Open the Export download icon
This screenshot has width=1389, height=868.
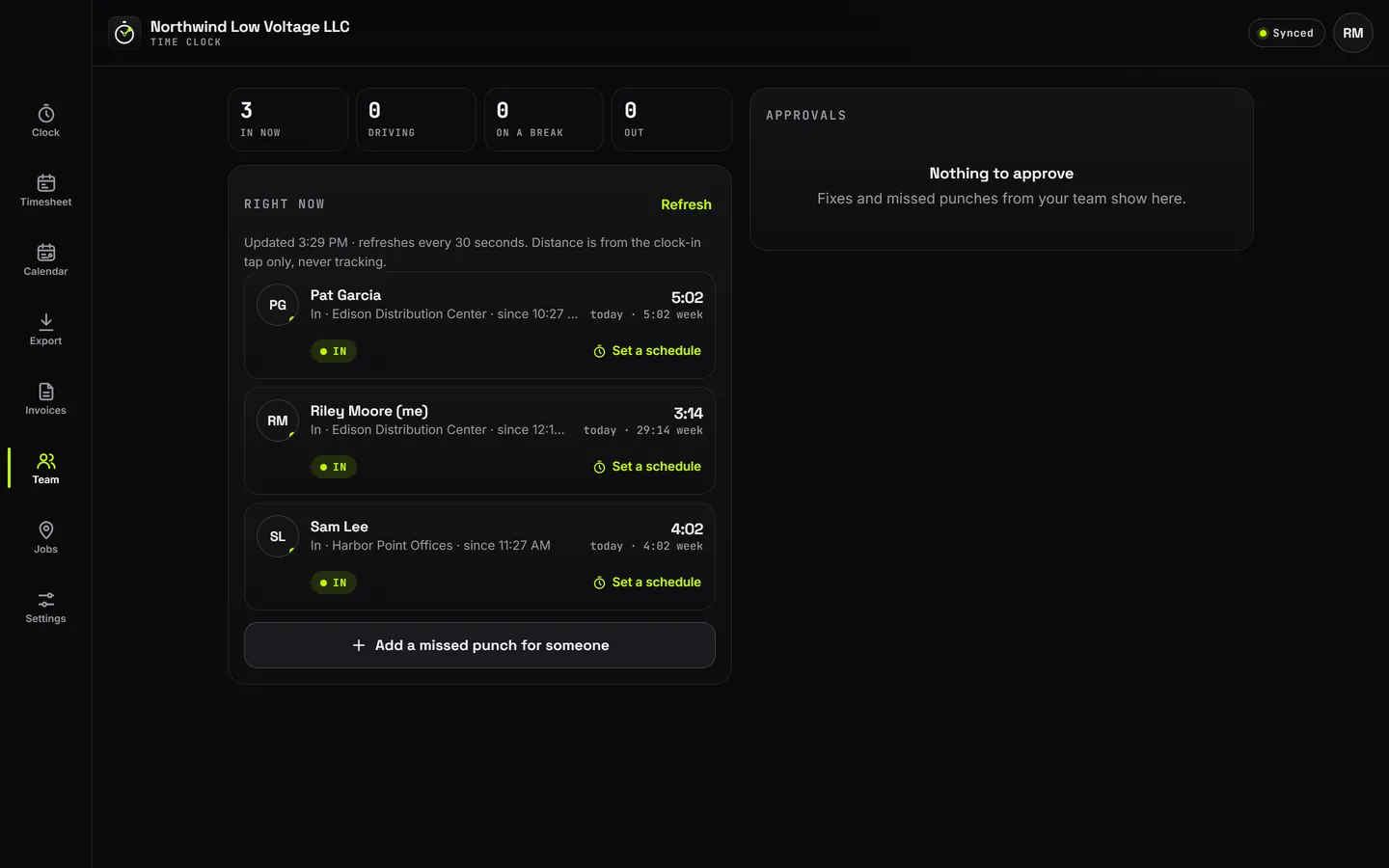pos(45,322)
